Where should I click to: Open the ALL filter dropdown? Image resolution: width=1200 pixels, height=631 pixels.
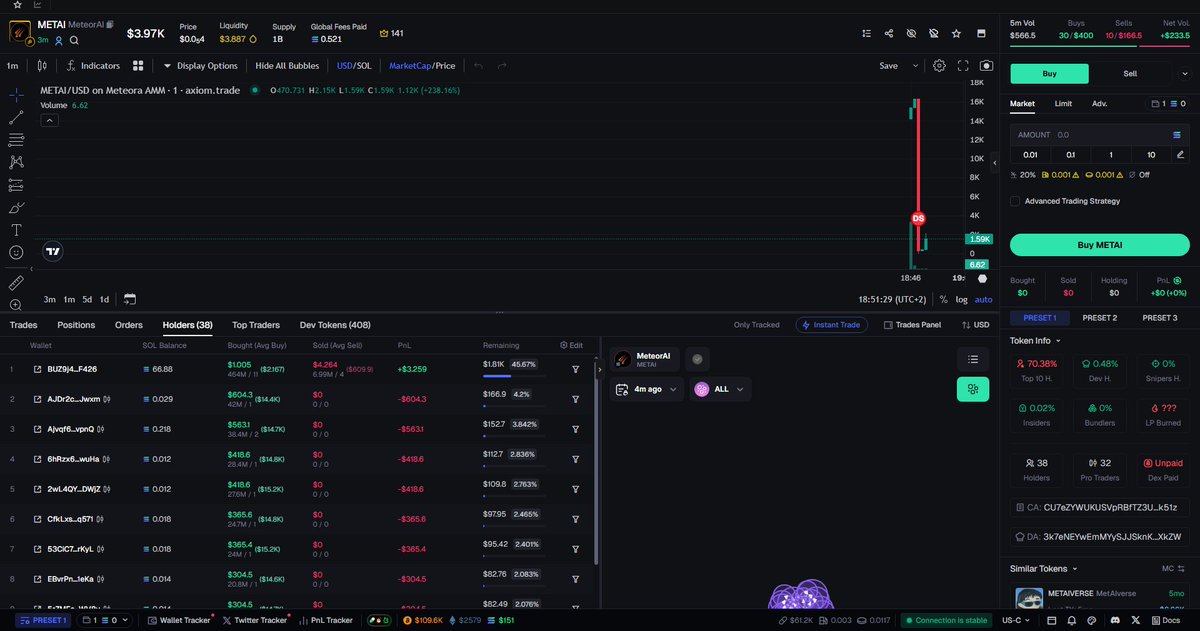tap(721, 389)
